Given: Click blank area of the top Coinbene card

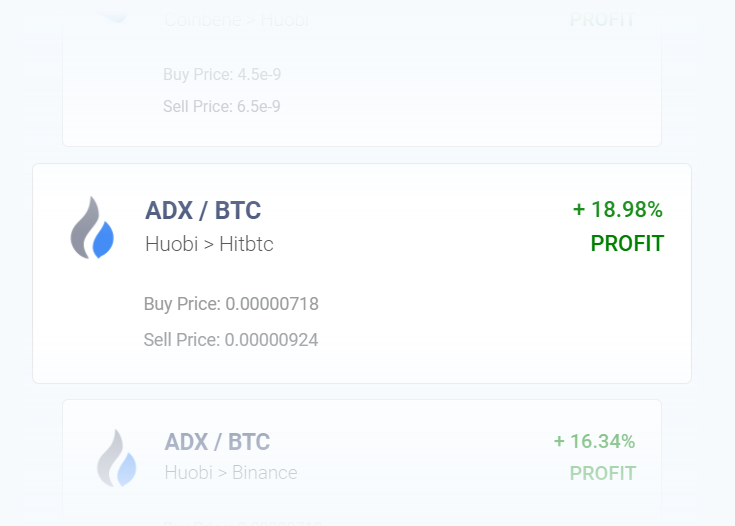Looking at the screenshot, I should click(x=445, y=84).
